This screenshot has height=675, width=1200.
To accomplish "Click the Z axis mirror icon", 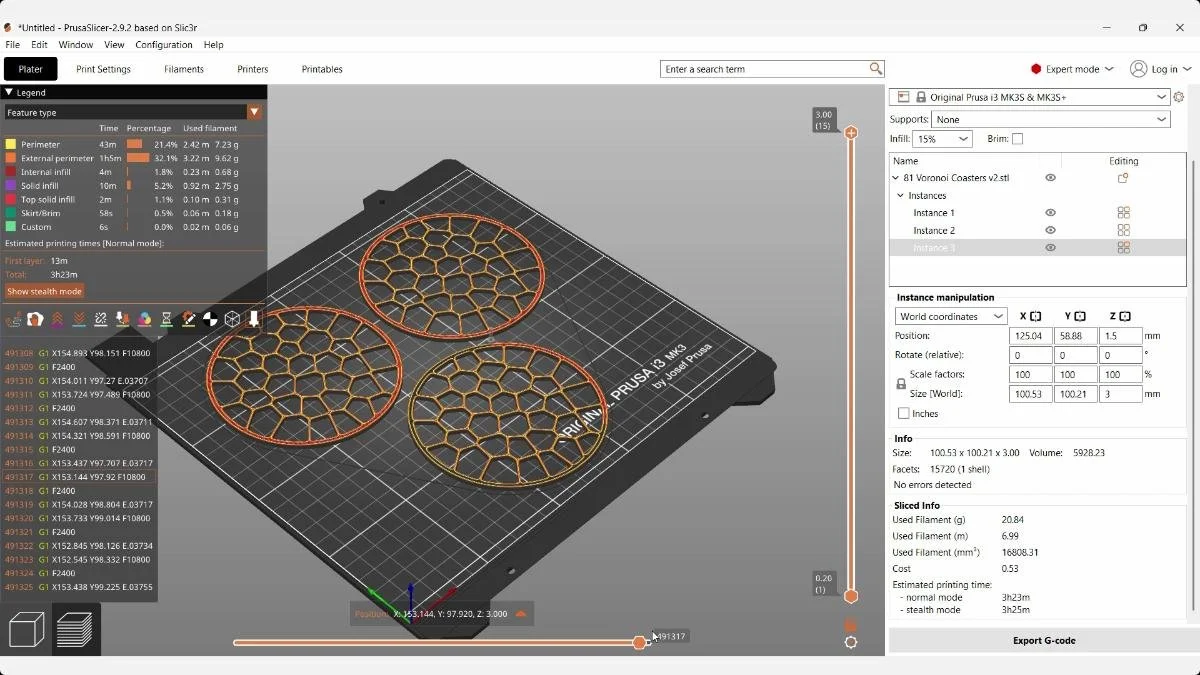I will click(x=1125, y=316).
